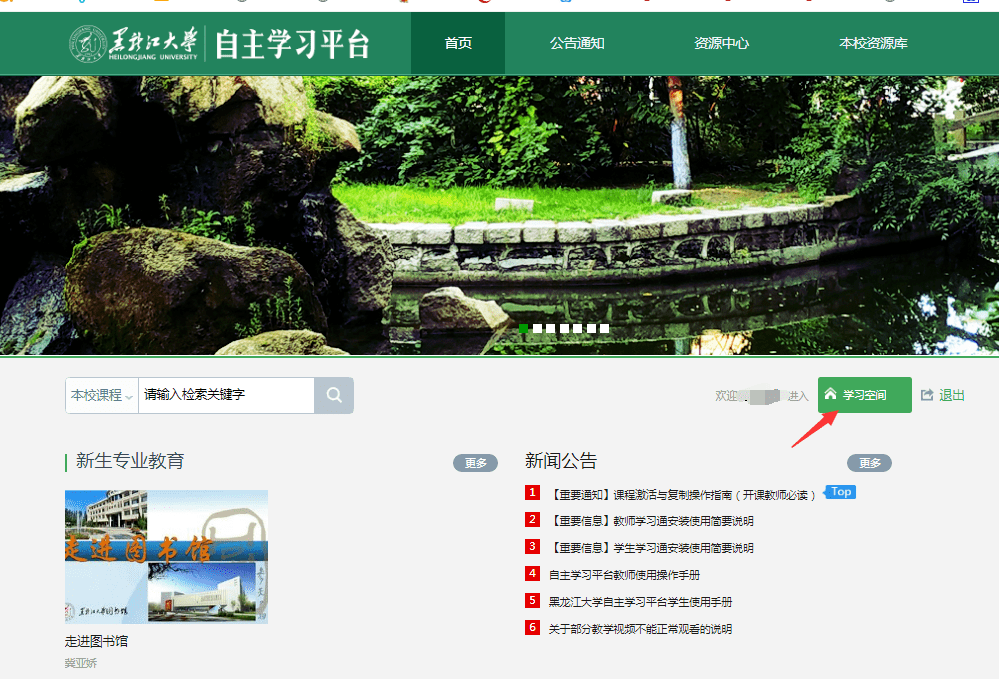Image resolution: width=999 pixels, height=691 pixels.
Task: Select the fourth carousel indicator dot
Action: pos(564,327)
